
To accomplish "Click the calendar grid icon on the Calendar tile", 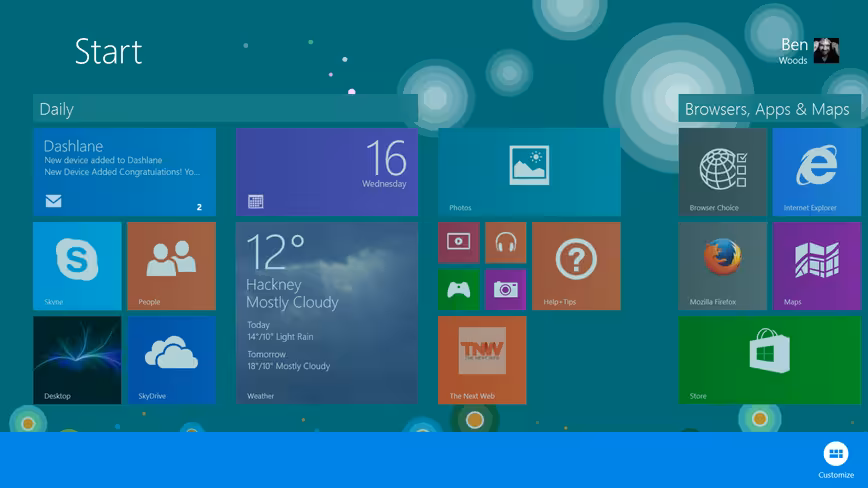I will (256, 201).
